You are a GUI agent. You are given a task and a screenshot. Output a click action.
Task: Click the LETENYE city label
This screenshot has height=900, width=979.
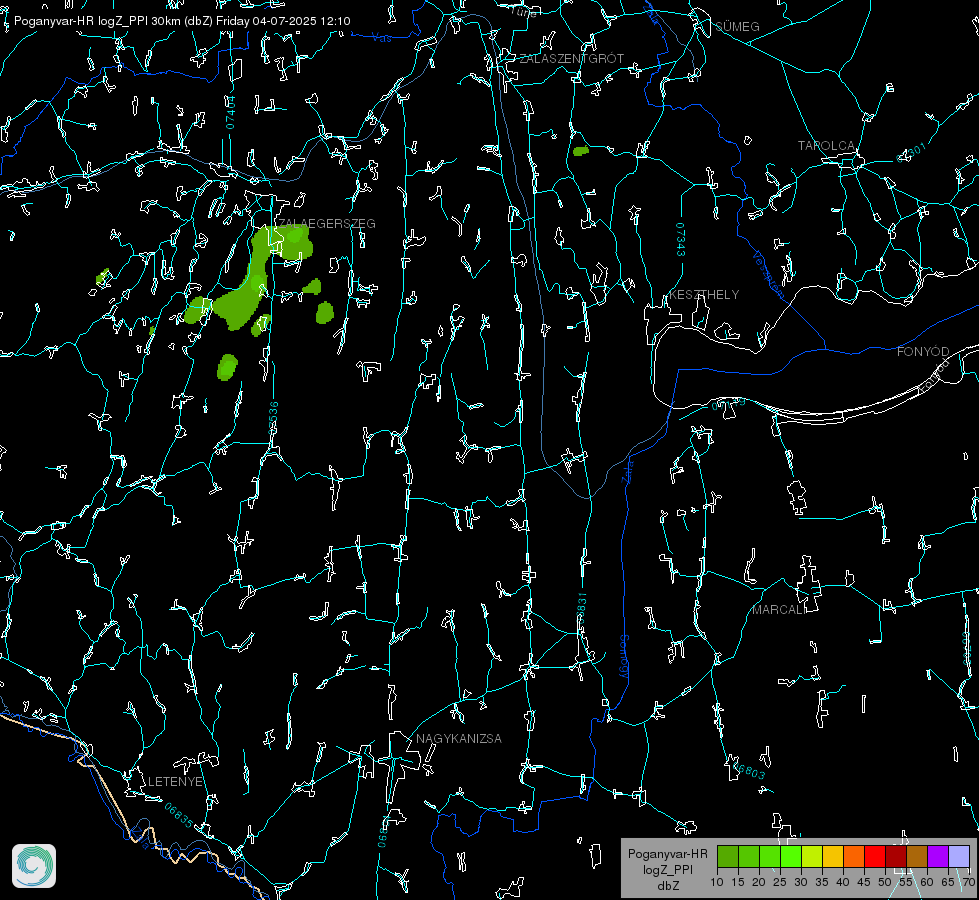click(x=175, y=782)
